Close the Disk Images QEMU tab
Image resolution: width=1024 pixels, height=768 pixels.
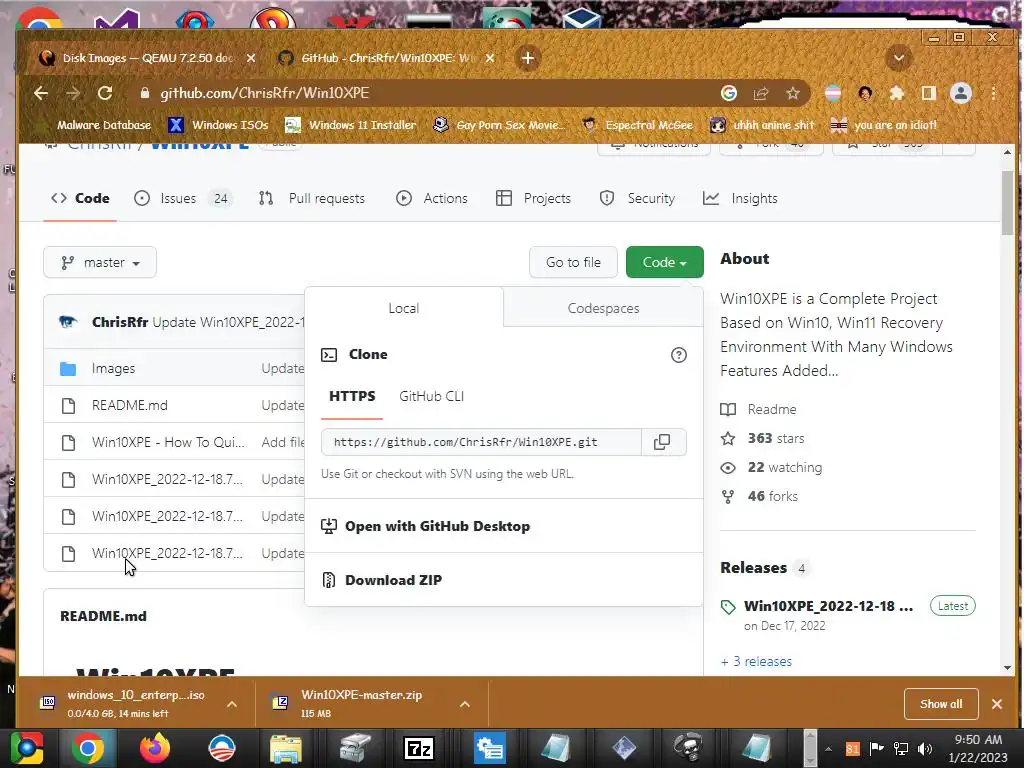point(251,58)
